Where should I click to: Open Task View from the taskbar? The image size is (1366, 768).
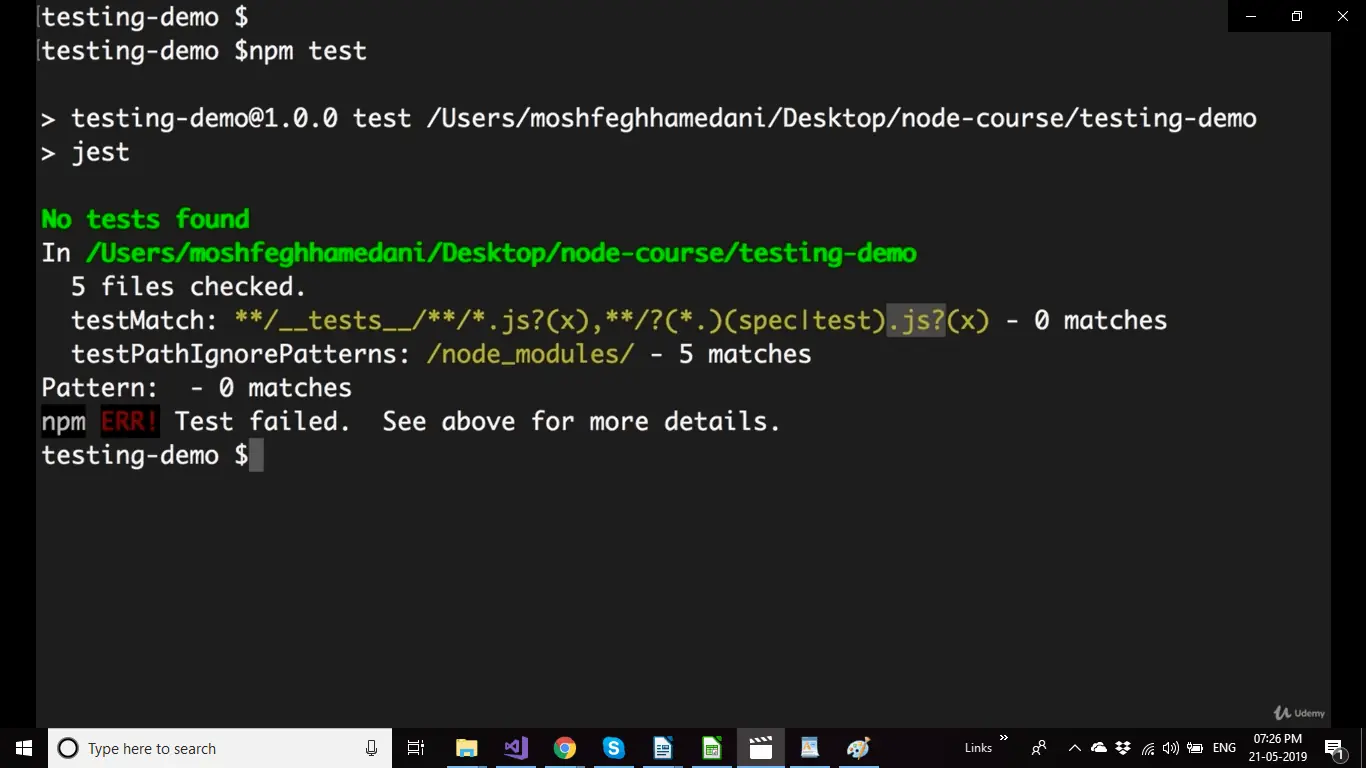[416, 748]
